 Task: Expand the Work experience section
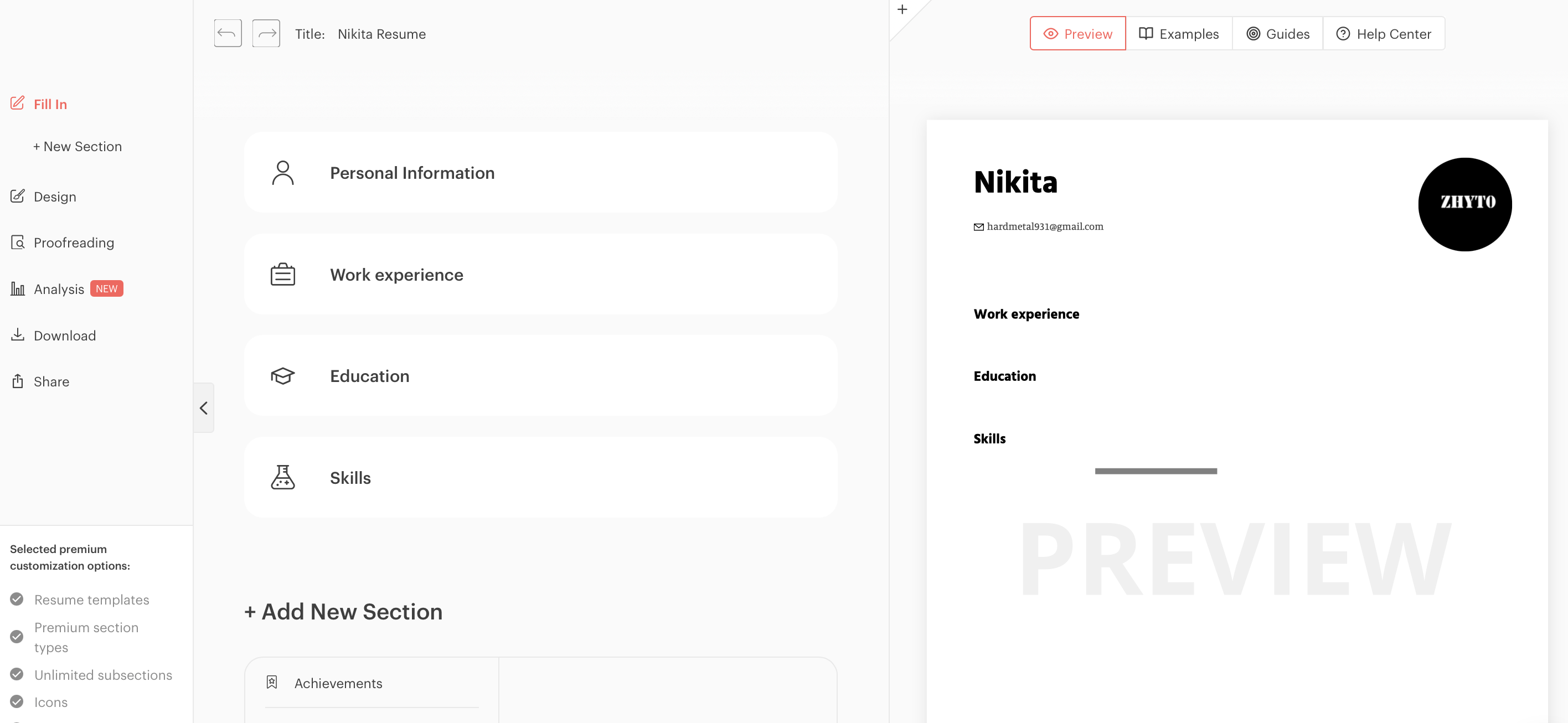pyautogui.click(x=540, y=274)
